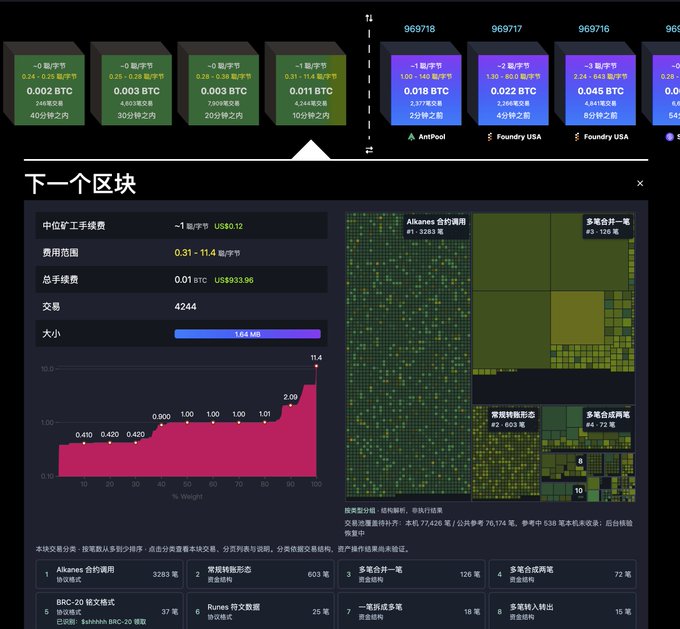Open 多笔合成两笔 category card 72 笔
This screenshot has width=680, height=629.
[x=562, y=574]
